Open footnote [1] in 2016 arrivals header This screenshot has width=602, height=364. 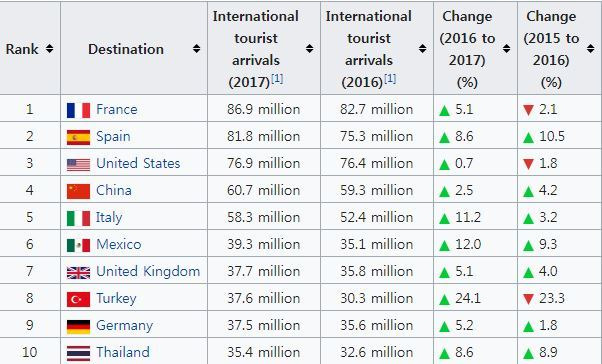[x=390, y=79]
